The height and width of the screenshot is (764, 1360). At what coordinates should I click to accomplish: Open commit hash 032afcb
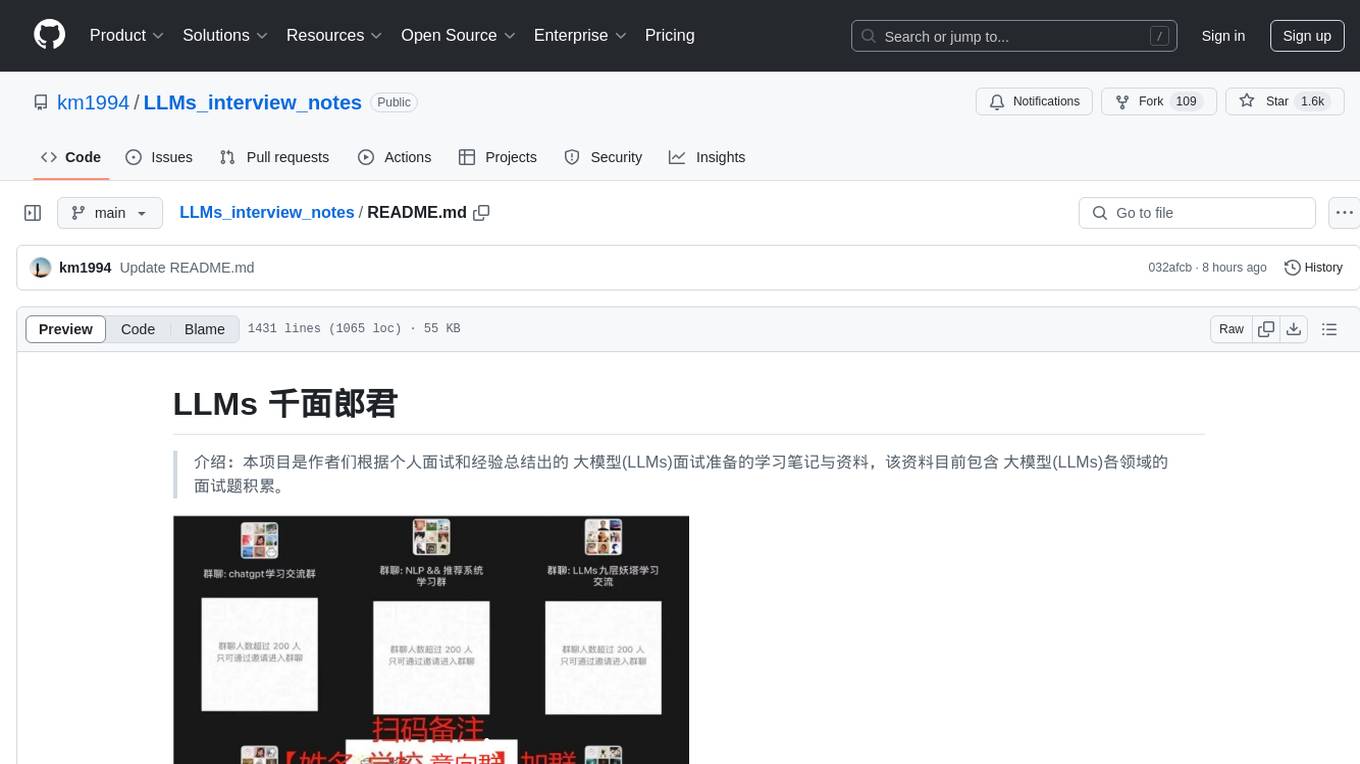(1170, 268)
